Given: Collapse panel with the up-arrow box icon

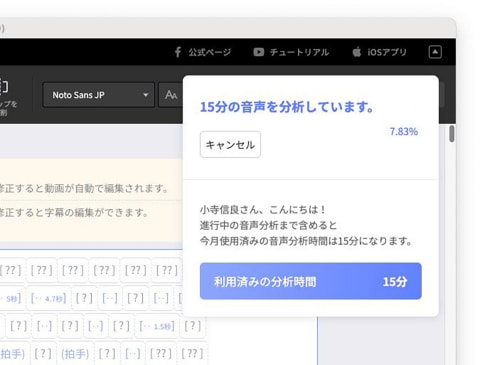Looking at the screenshot, I should (435, 52).
